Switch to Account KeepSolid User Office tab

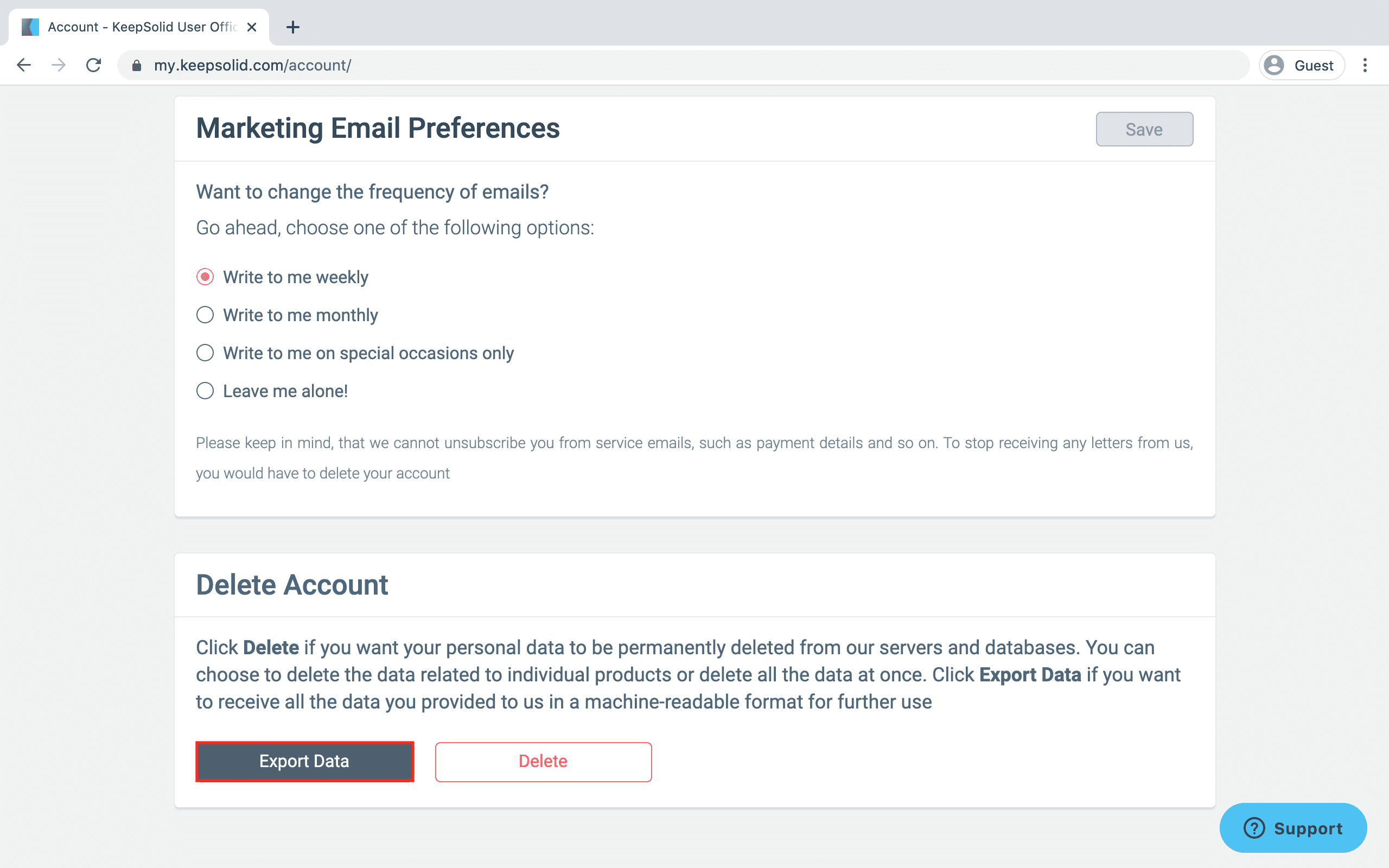click(x=142, y=27)
